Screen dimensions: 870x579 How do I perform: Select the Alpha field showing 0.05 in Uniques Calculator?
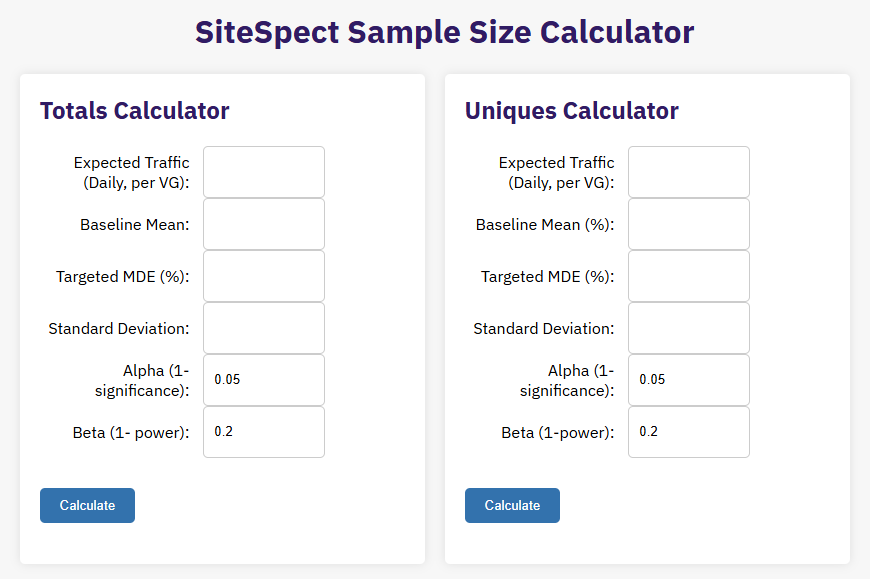[688, 380]
